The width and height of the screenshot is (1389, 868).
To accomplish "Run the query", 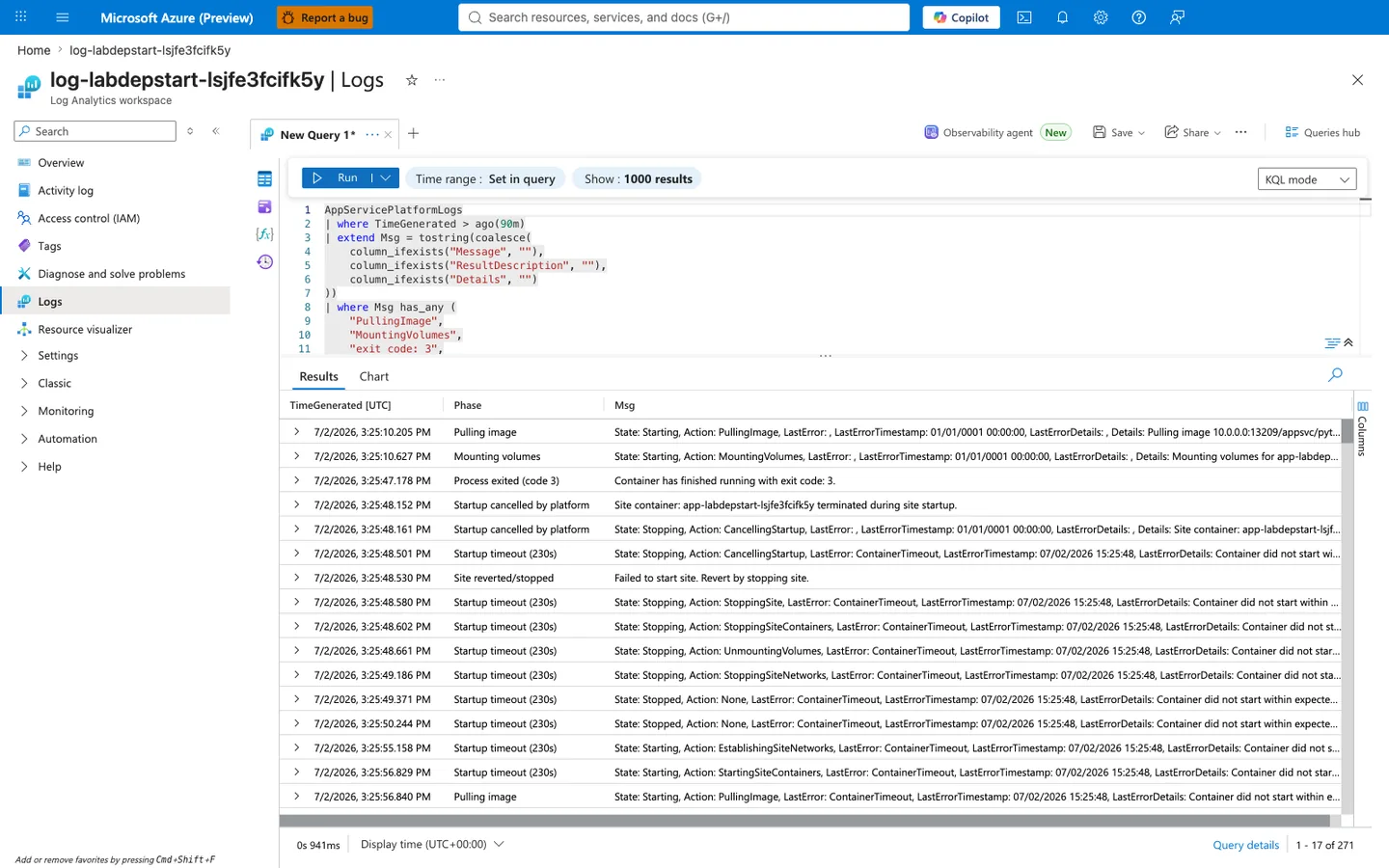I will (x=337, y=178).
